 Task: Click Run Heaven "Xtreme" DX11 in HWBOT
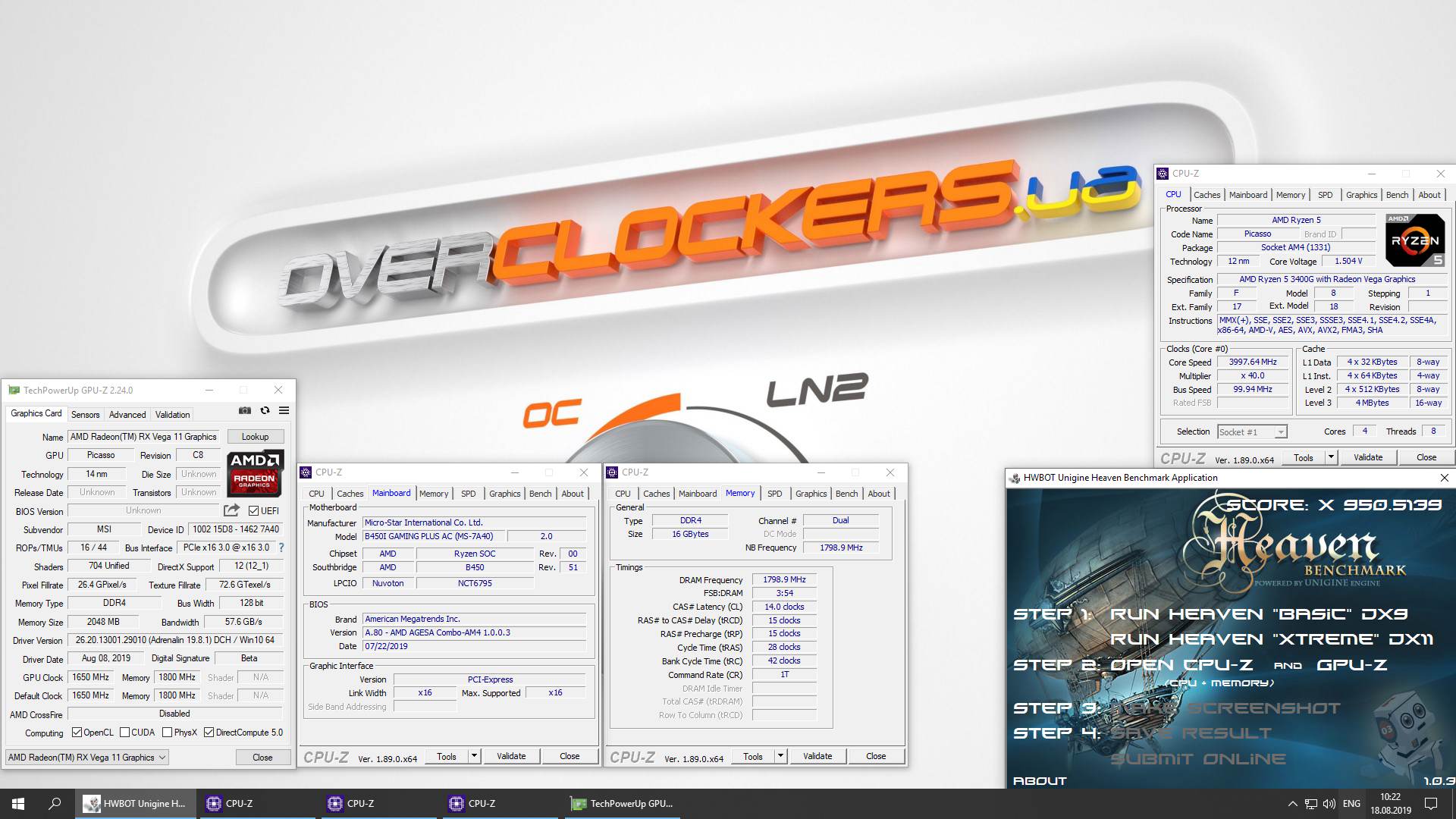tap(1272, 639)
